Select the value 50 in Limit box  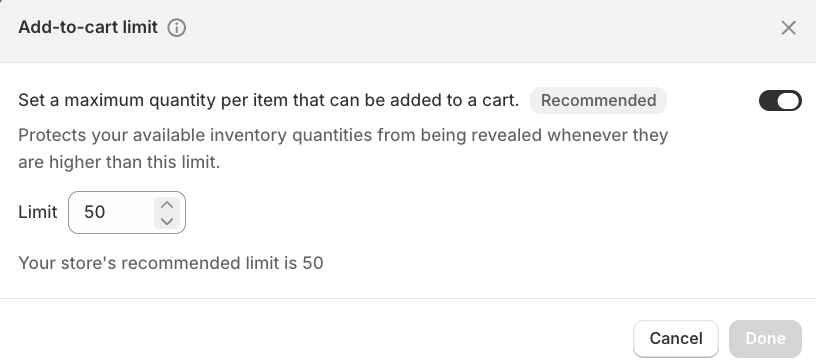[x=95, y=212]
